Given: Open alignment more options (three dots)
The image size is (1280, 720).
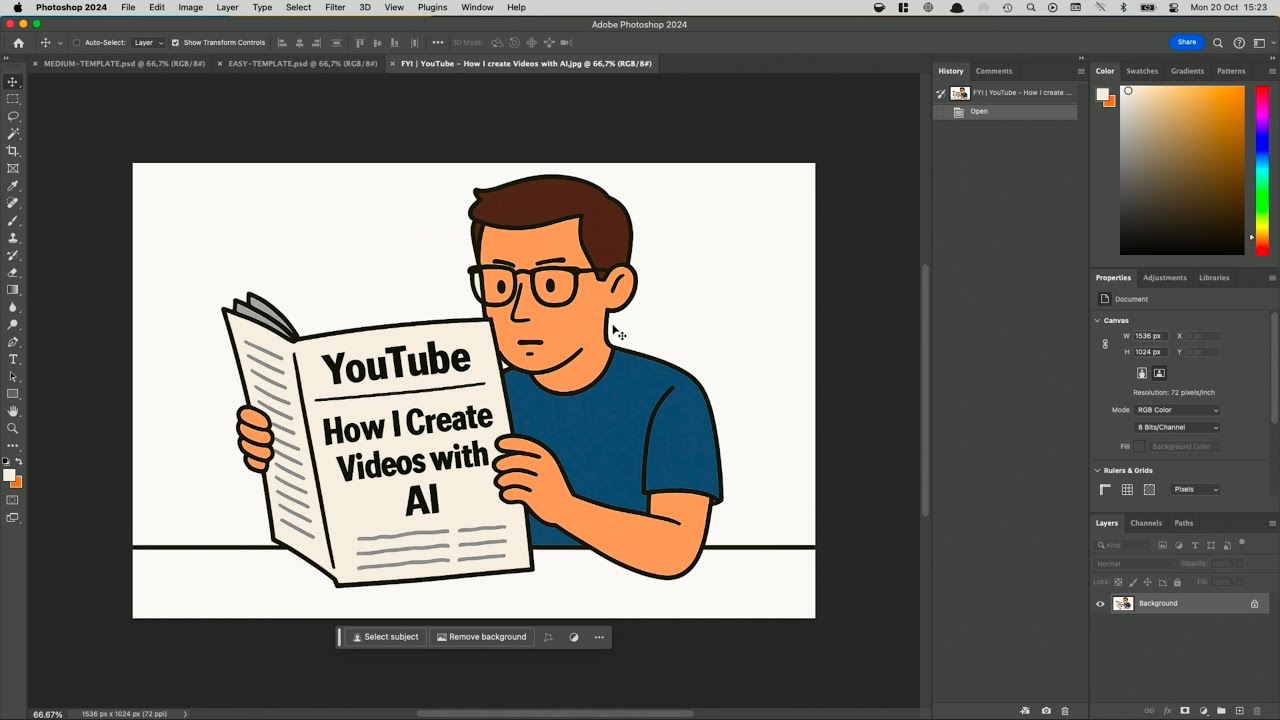Looking at the screenshot, I should pos(437,43).
